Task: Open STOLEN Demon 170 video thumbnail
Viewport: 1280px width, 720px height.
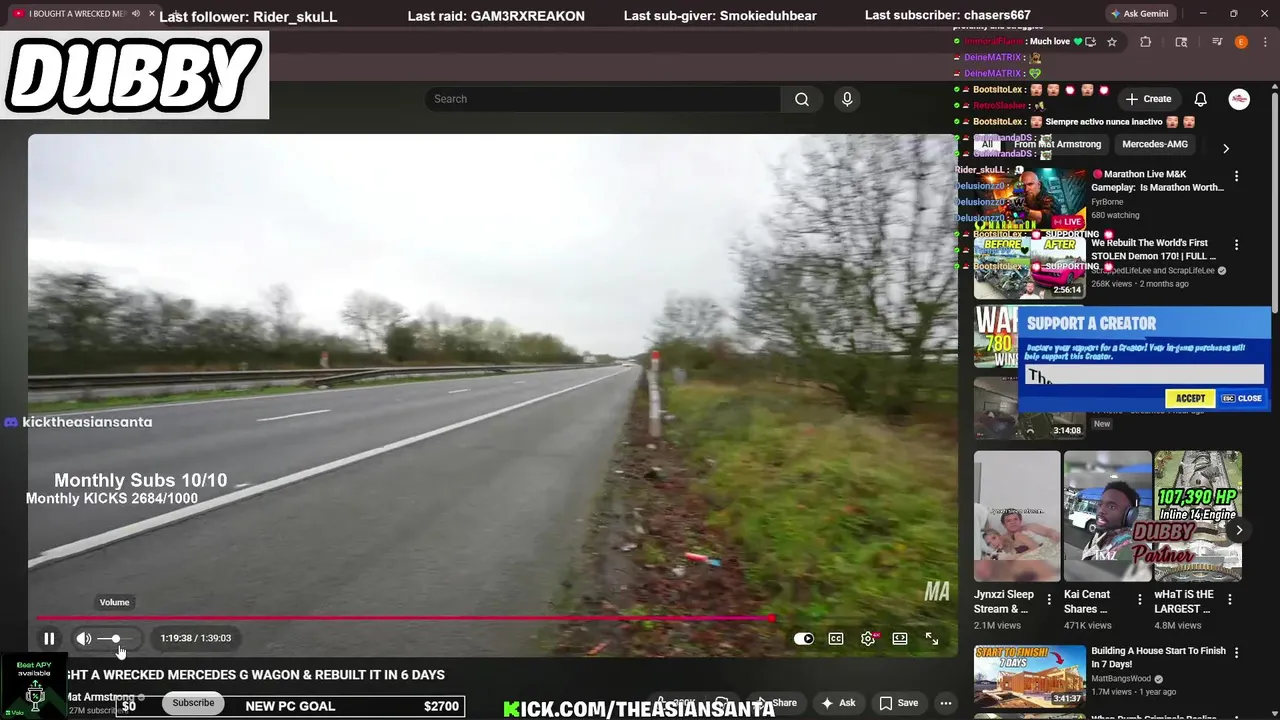Action: coord(1029,268)
